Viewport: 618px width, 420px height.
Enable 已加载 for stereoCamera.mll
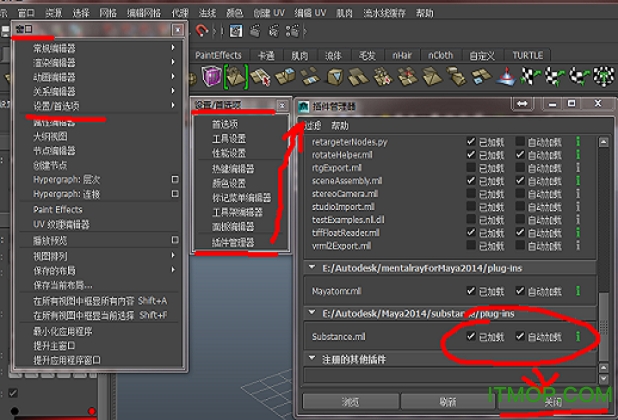tap(471, 194)
